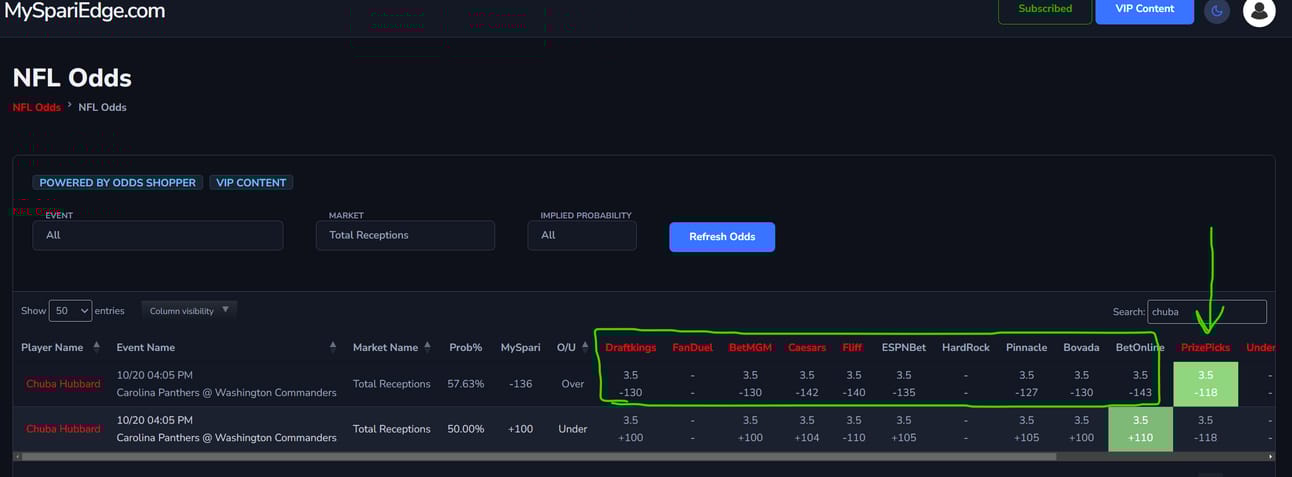
Task: Click right arrow of horizontal scrollbar
Action: (1271, 456)
